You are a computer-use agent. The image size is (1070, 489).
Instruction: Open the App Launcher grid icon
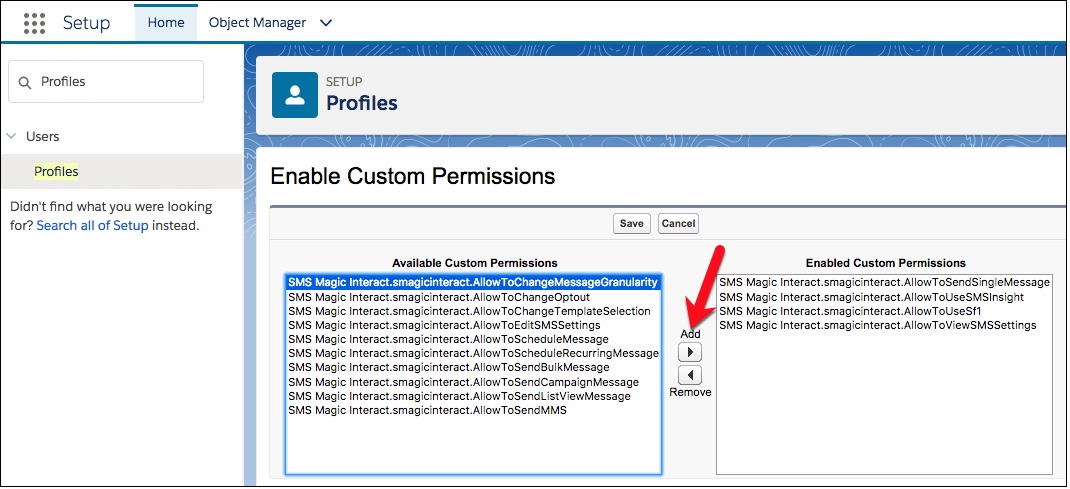34,23
